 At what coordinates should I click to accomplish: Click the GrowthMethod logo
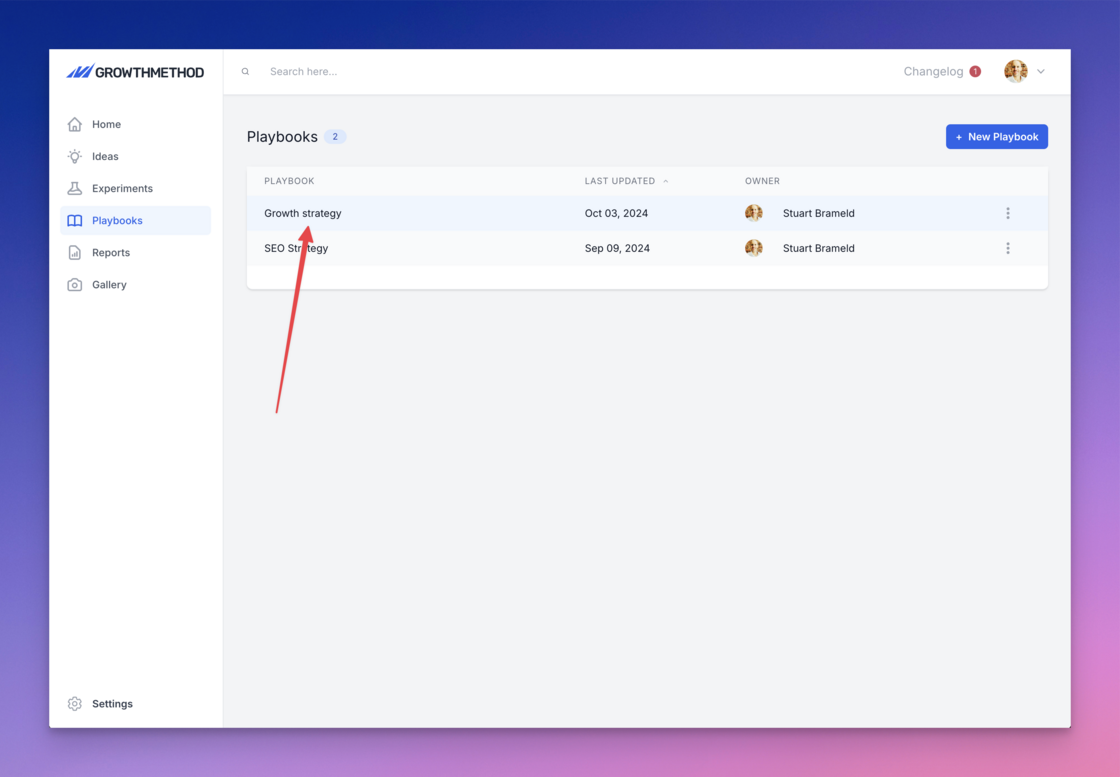[x=135, y=71]
